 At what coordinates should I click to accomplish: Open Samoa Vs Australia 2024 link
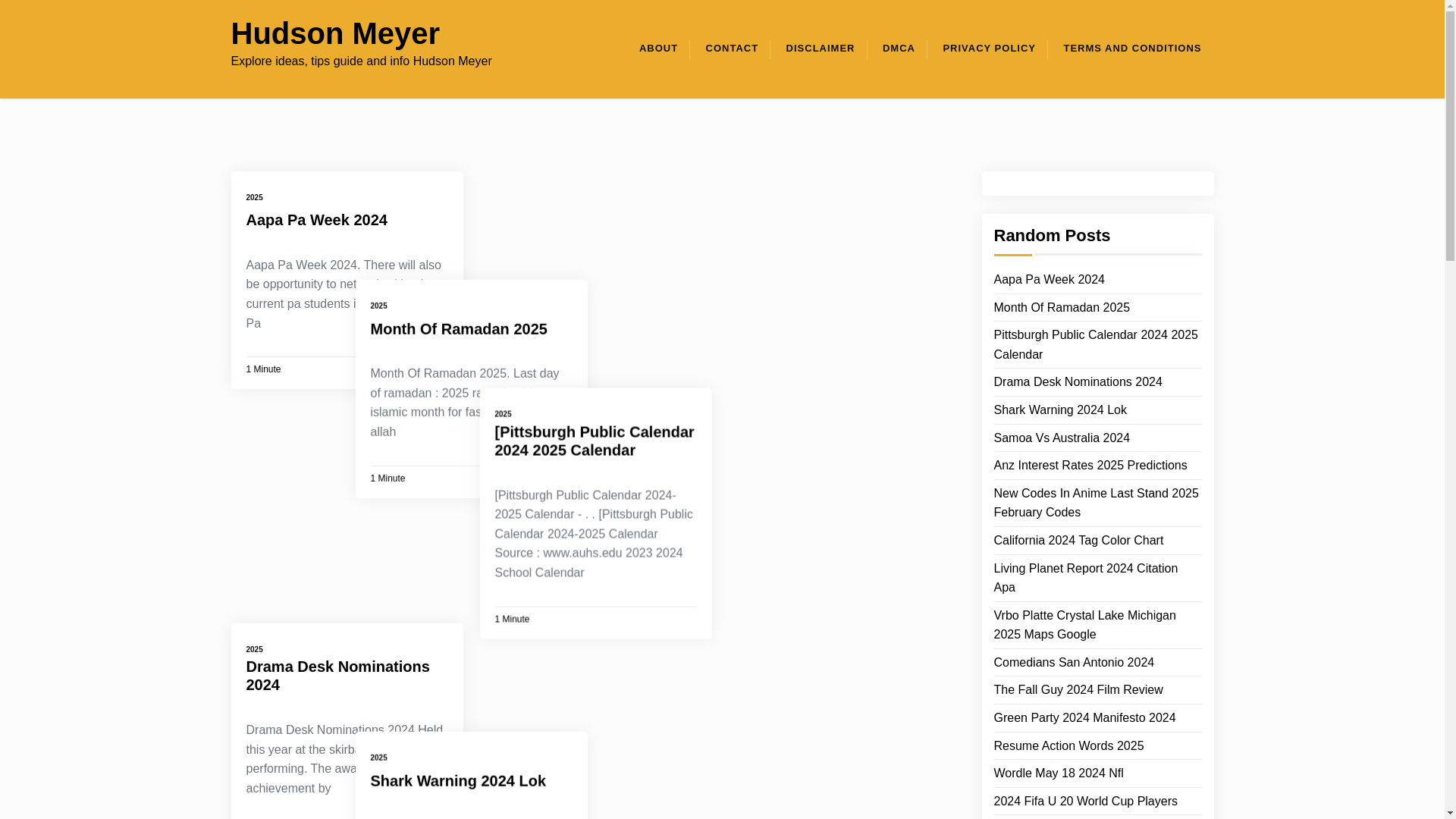pyautogui.click(x=1061, y=438)
